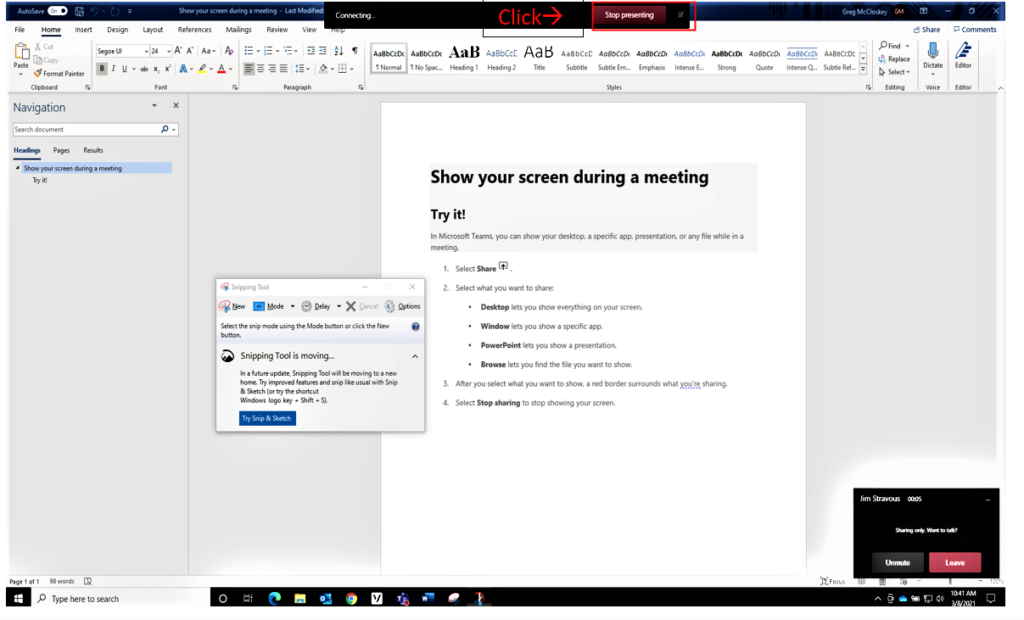Screen dimensions: 1024x620
Task: Open the File menu
Action: 20,29
